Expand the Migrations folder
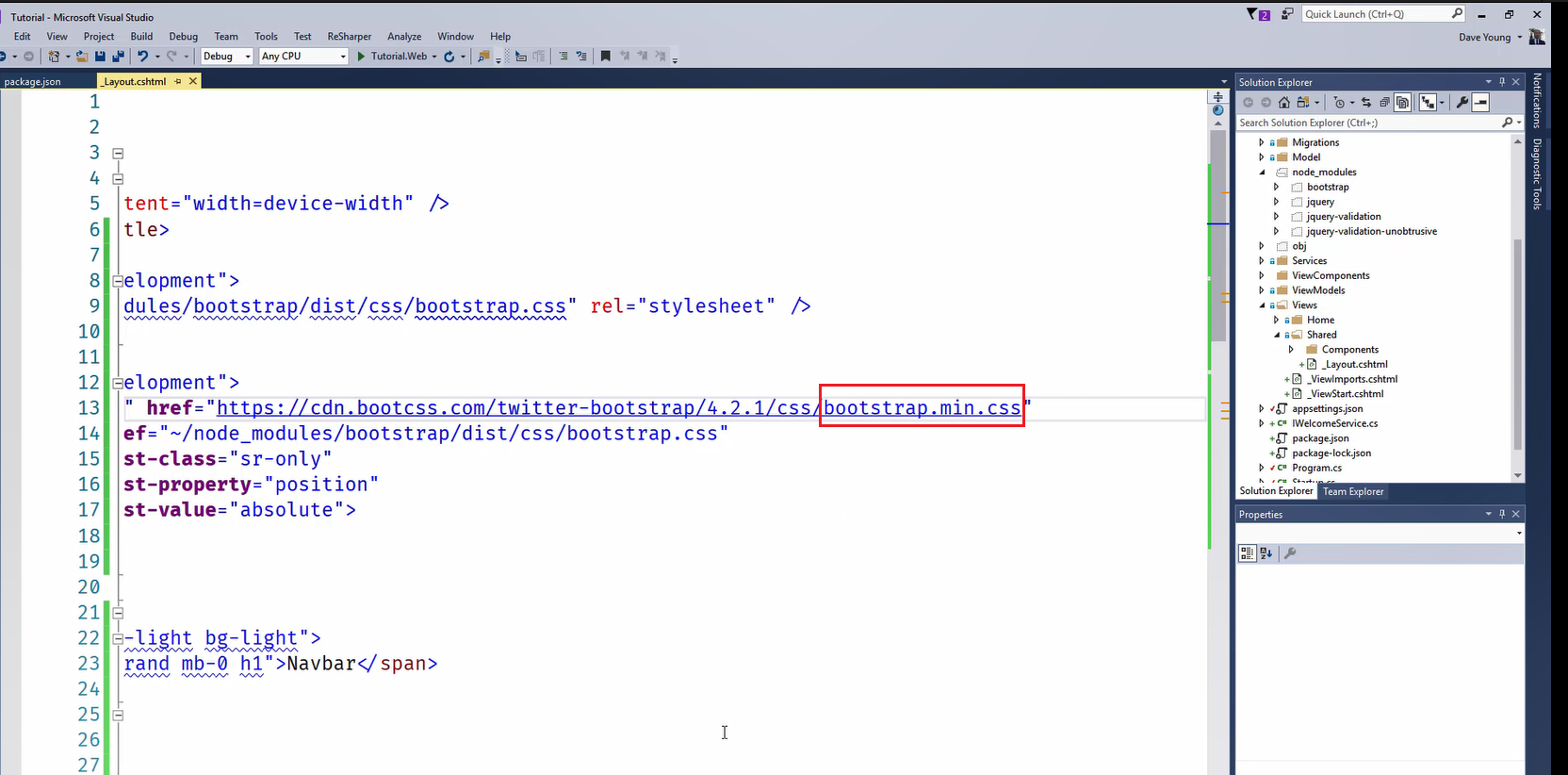This screenshot has width=1568, height=775. [x=1262, y=142]
